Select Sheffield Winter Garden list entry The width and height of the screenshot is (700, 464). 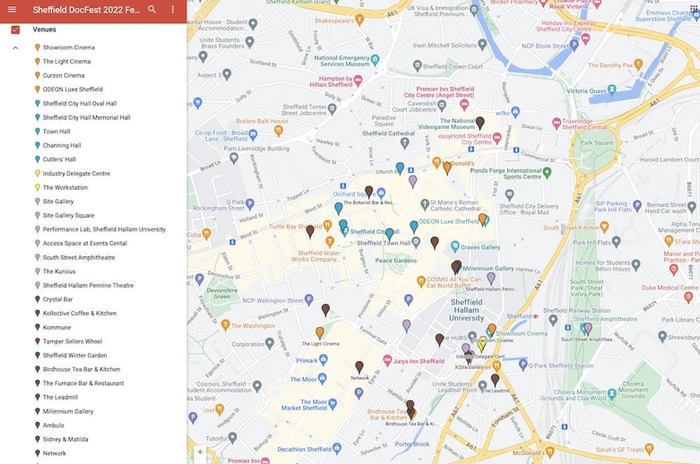pyautogui.click(x=75, y=355)
